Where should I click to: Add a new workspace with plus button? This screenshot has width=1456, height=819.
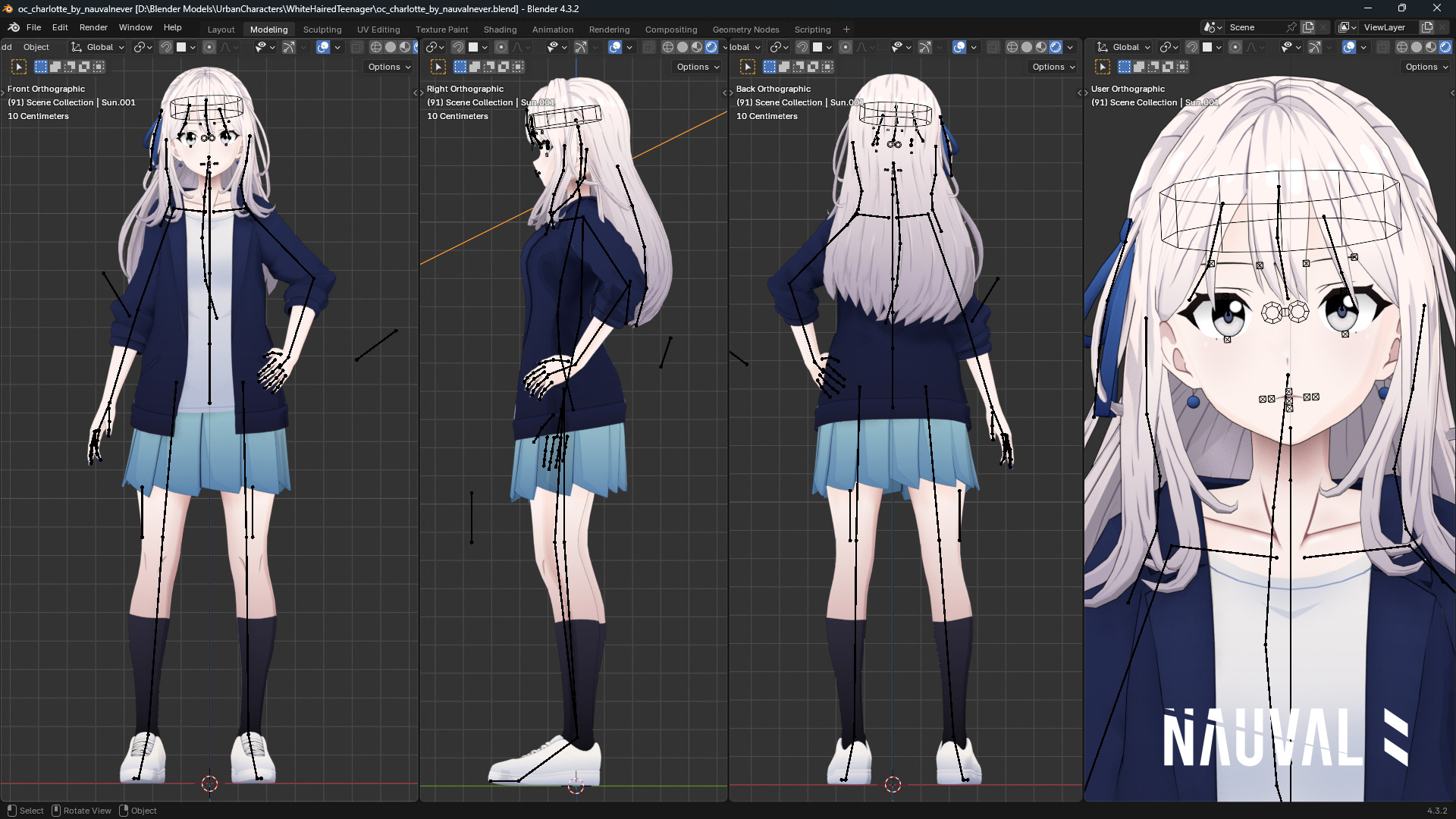tap(846, 30)
